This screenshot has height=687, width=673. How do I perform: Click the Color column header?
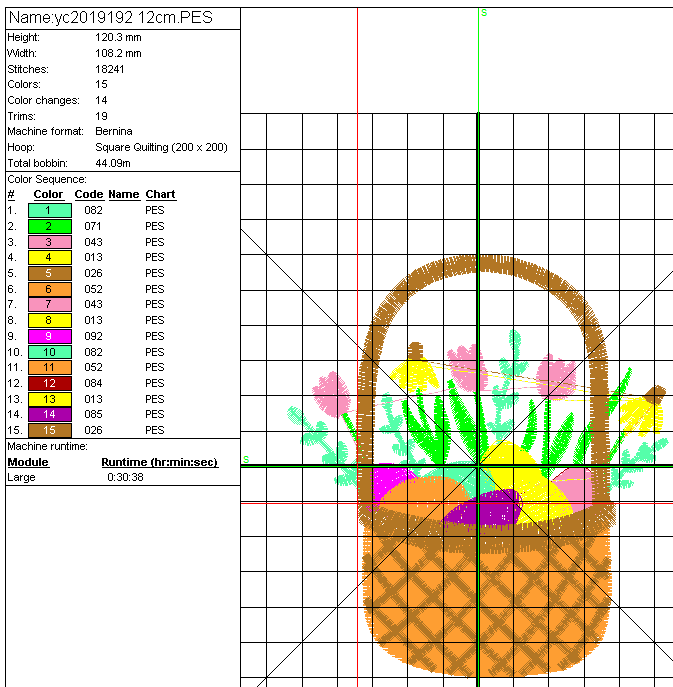point(48,195)
